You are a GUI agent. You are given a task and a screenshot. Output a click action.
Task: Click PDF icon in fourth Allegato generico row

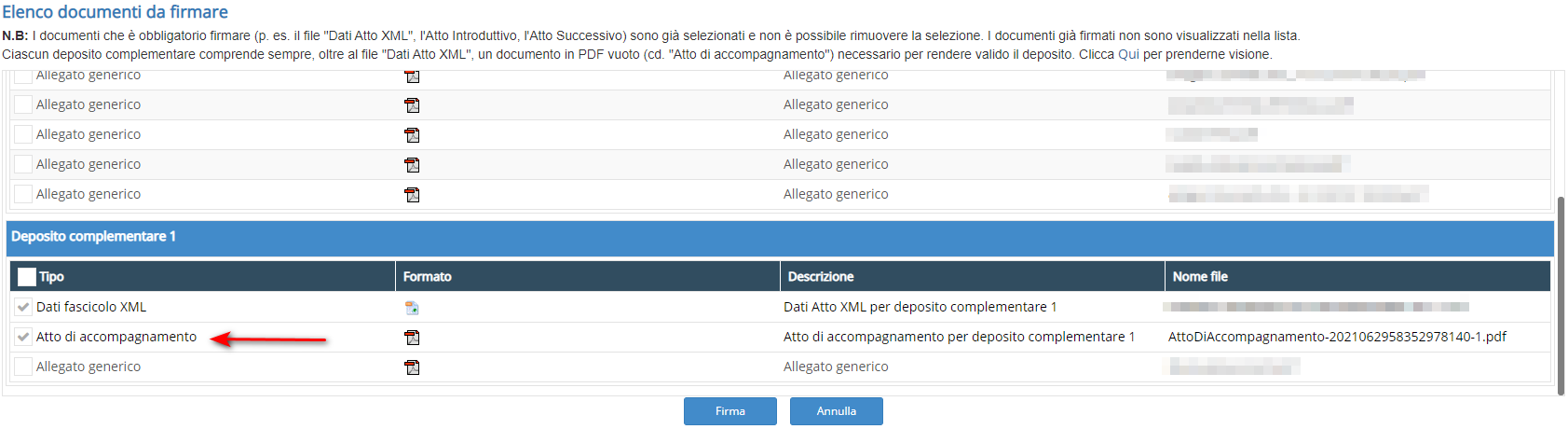click(x=412, y=165)
